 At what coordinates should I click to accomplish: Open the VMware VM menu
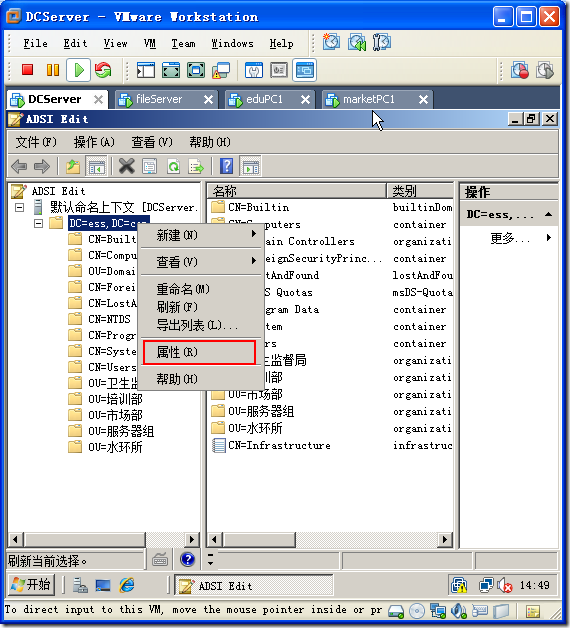(150, 43)
